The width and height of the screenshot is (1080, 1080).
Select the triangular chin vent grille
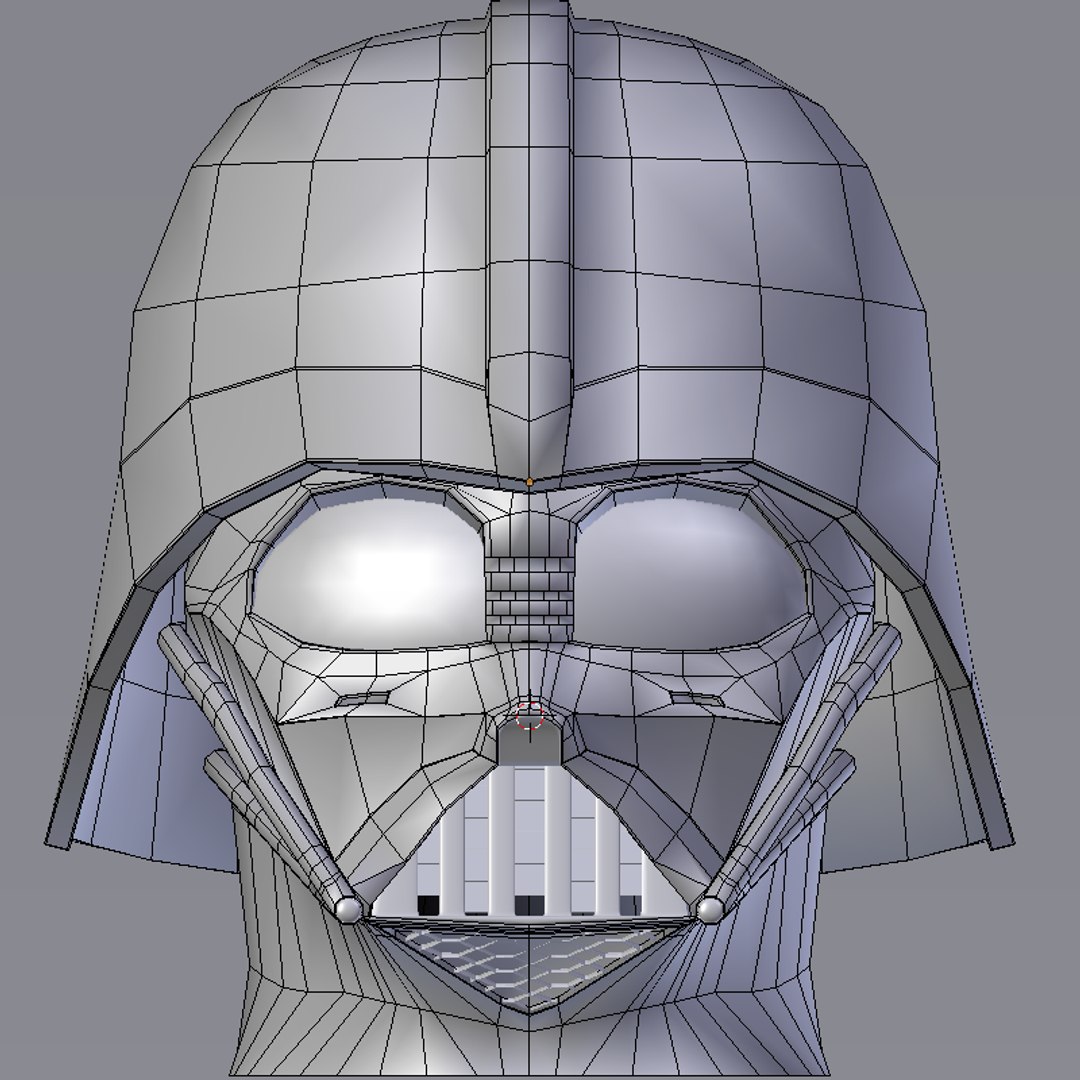pyautogui.click(x=529, y=968)
